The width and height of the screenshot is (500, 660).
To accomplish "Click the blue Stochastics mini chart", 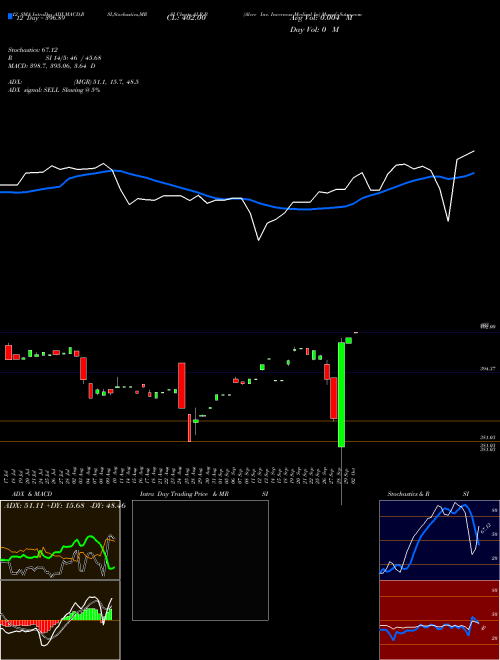I will pyautogui.click(x=439, y=540).
